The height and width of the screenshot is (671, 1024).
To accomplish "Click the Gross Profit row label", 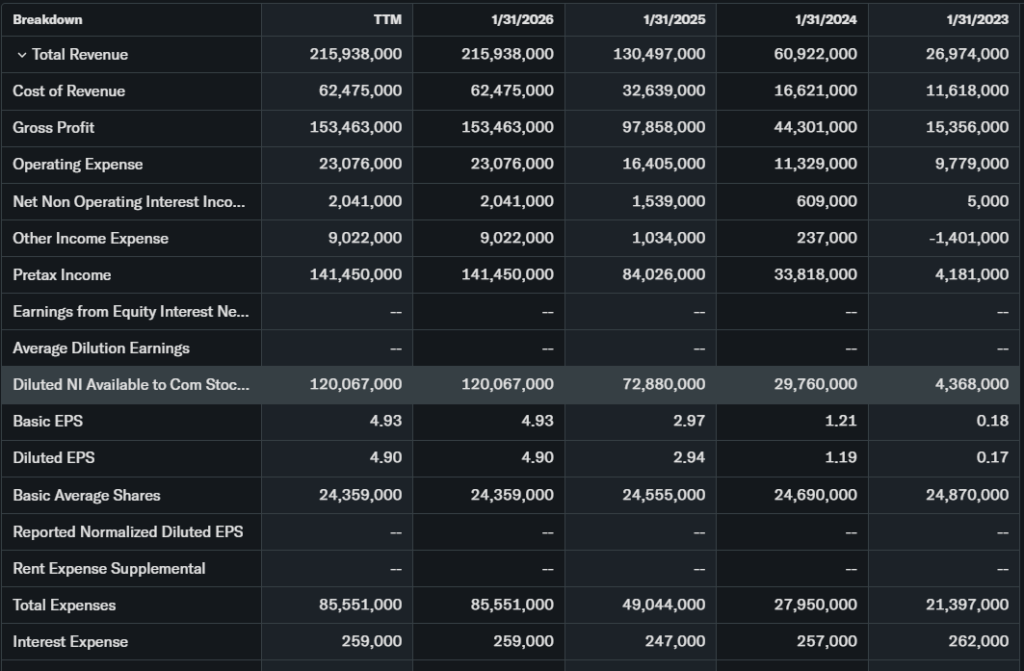I will coord(54,128).
